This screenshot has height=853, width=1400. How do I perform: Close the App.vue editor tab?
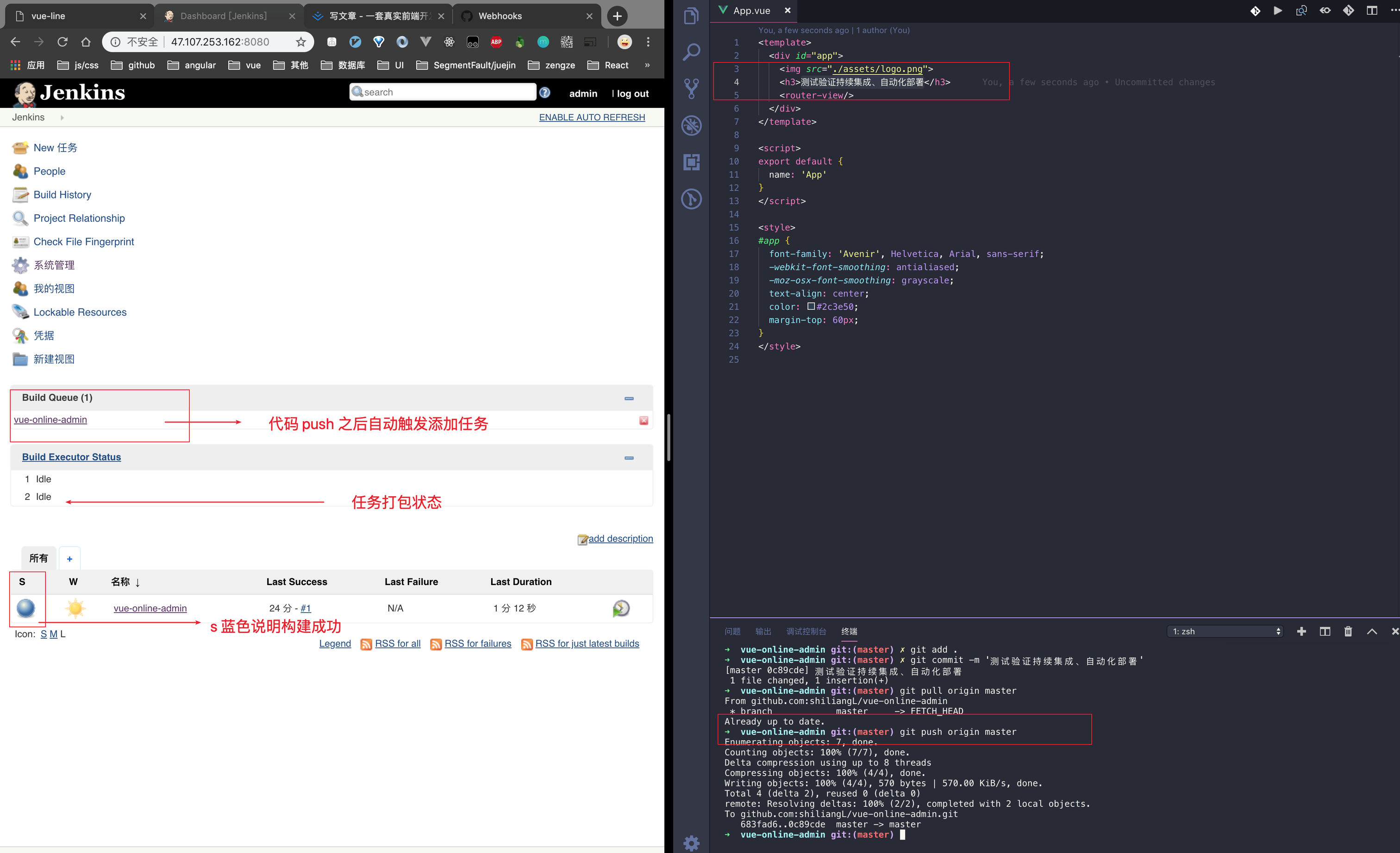[787, 10]
